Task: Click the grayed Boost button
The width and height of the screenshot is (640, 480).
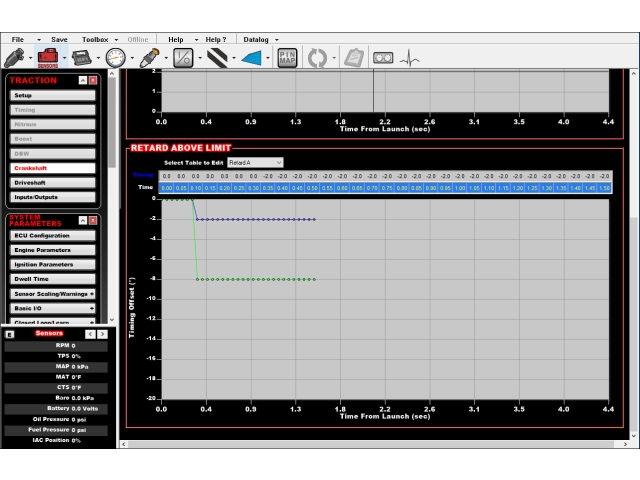Action: 53,139
